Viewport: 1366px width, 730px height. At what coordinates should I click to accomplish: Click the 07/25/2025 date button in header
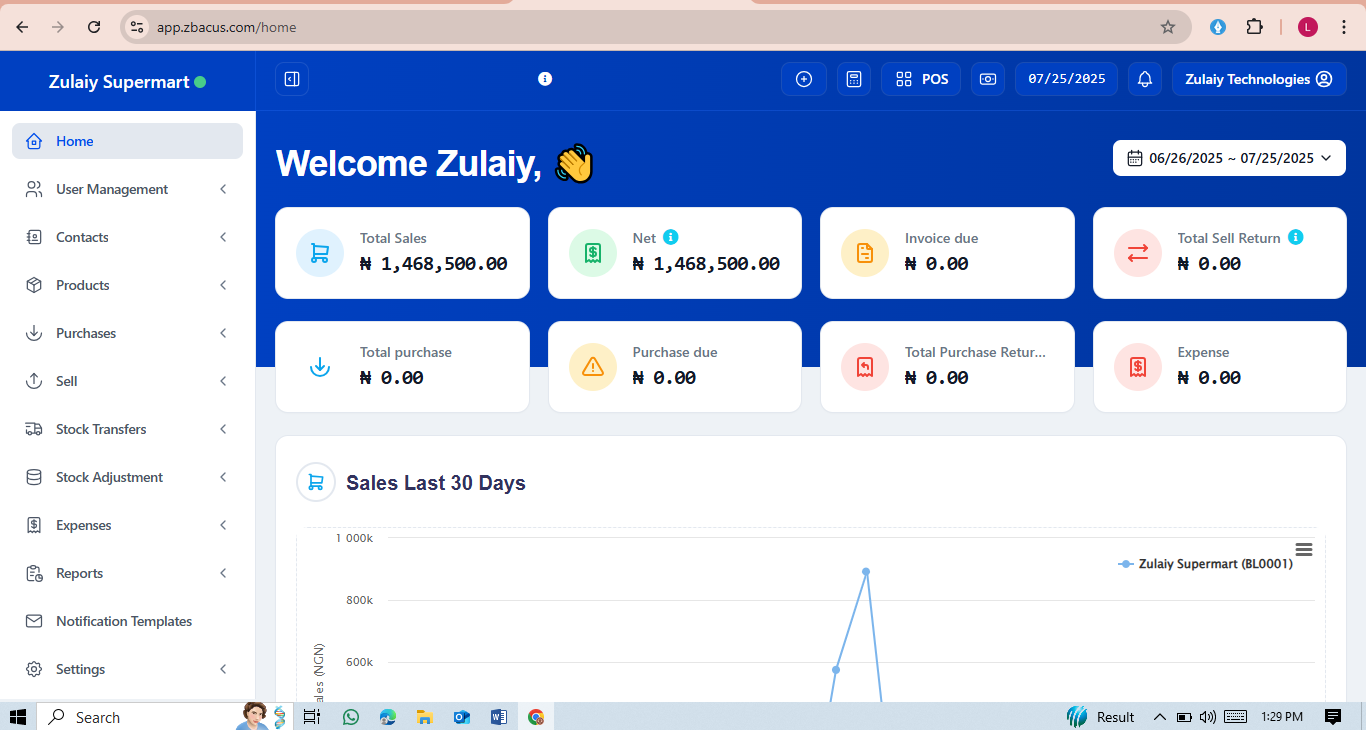[x=1066, y=79]
